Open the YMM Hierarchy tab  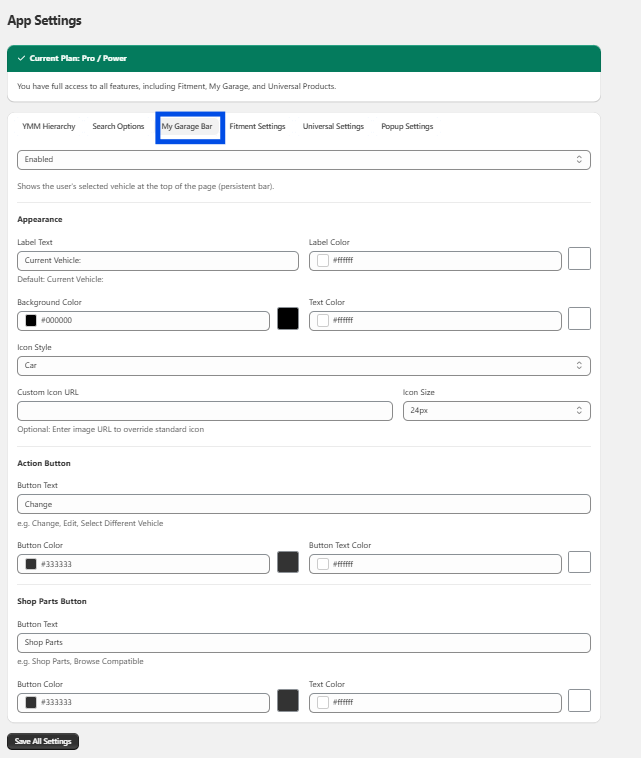point(48,127)
